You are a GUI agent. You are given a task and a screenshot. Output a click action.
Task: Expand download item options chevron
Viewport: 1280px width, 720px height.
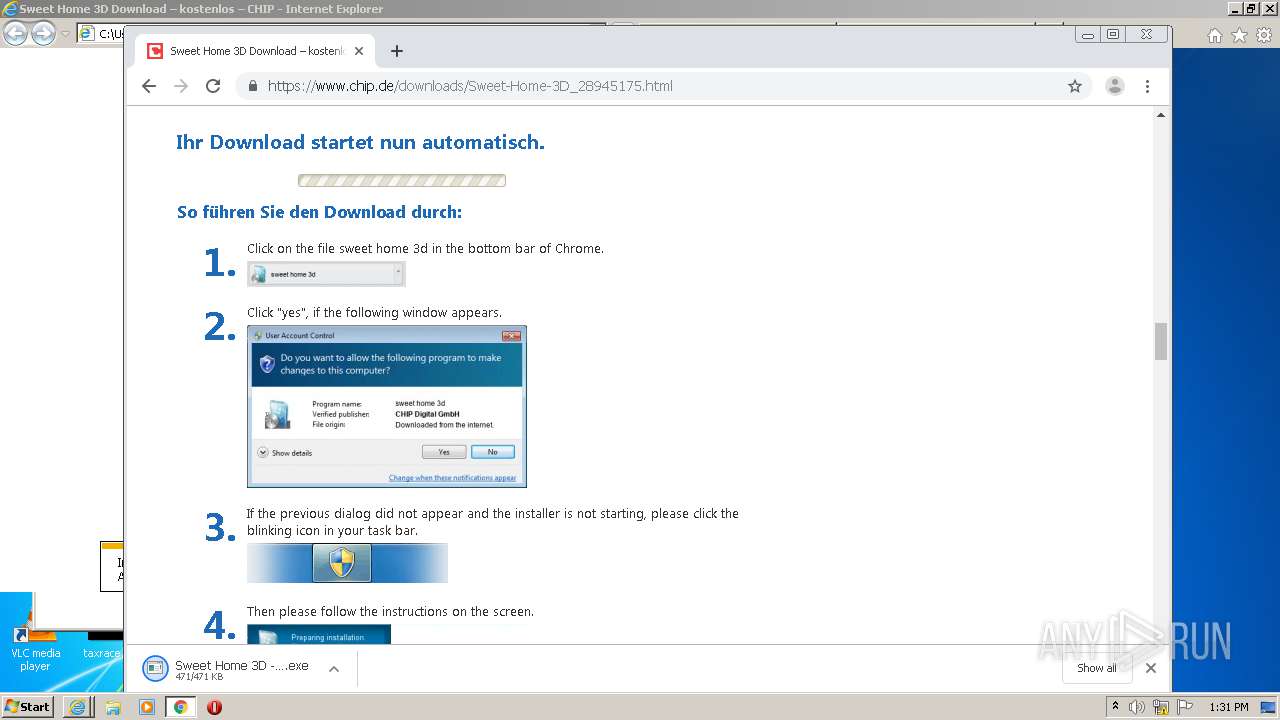coord(334,669)
